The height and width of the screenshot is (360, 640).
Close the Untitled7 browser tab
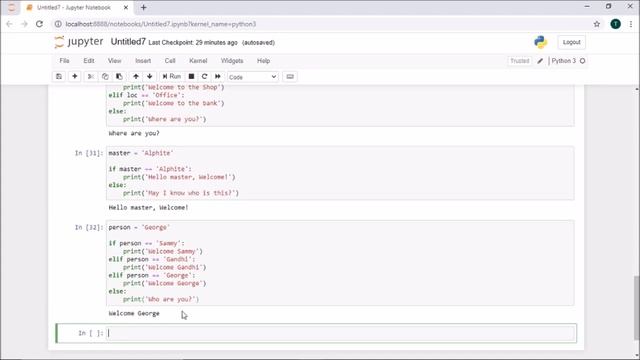[126, 7]
